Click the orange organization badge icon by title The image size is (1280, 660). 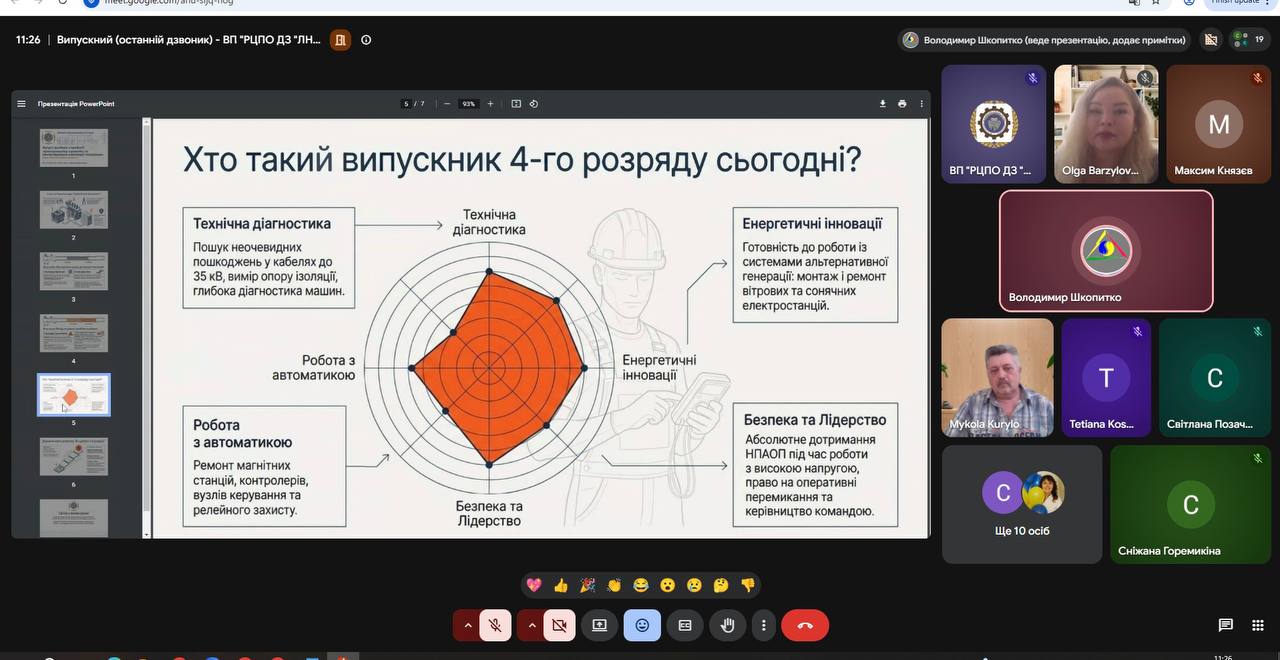(340, 40)
